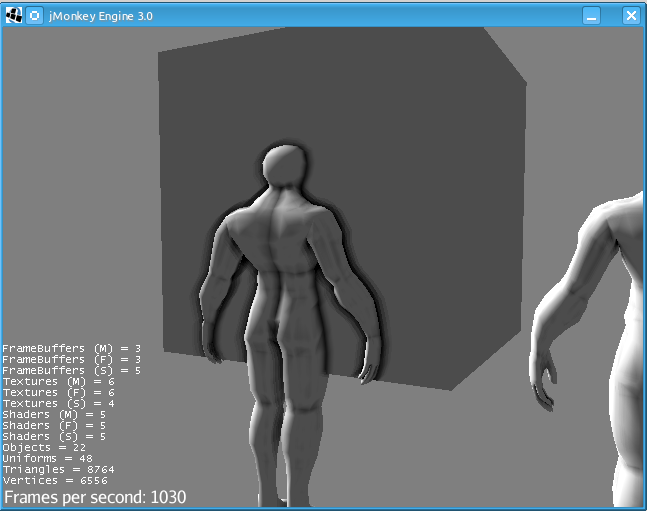The width and height of the screenshot is (647, 511).
Task: Close the jMonkey Engine 3.0 window
Action: (x=631, y=16)
